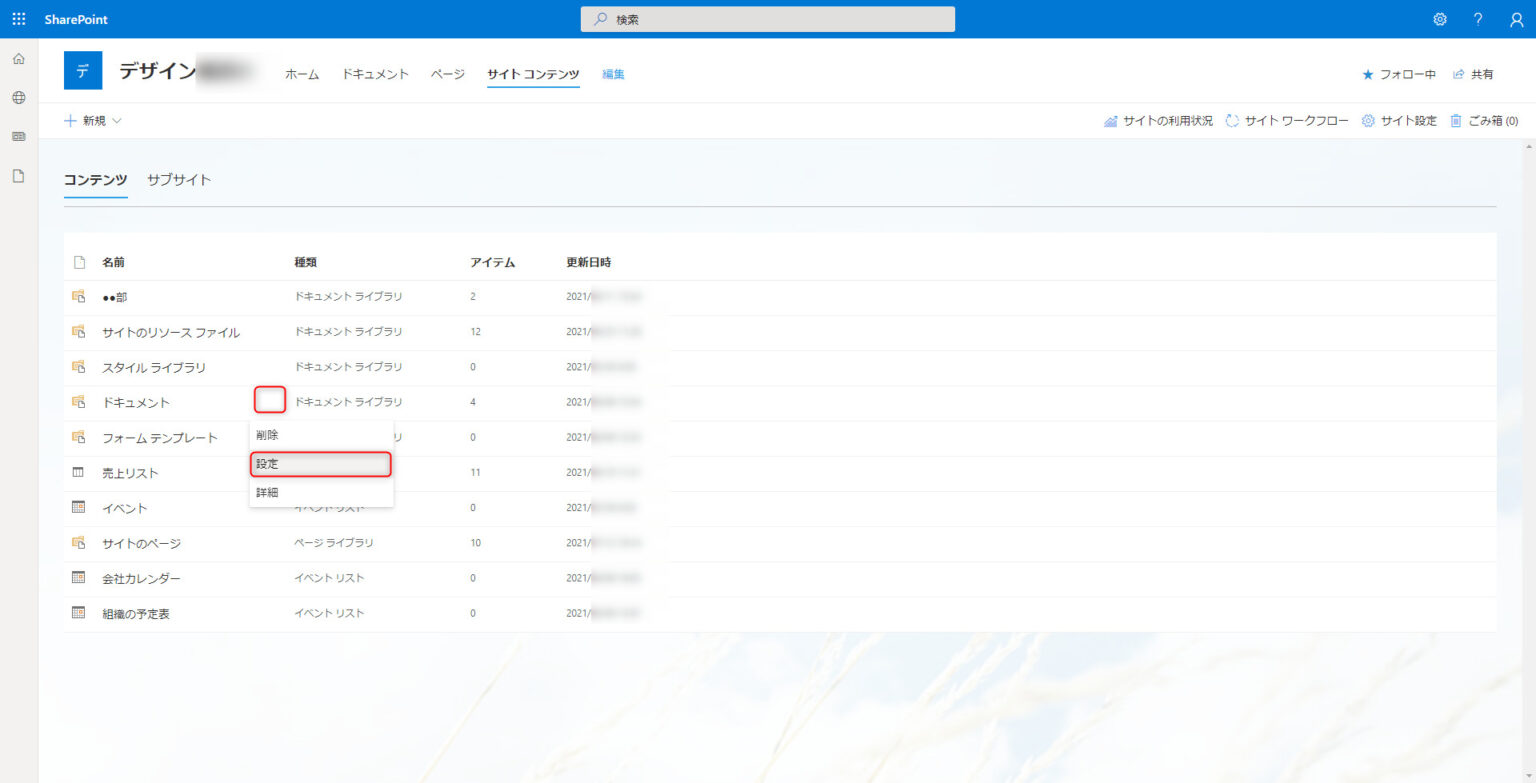
Task: Switch to the サブサイト tab
Action: coord(178,180)
